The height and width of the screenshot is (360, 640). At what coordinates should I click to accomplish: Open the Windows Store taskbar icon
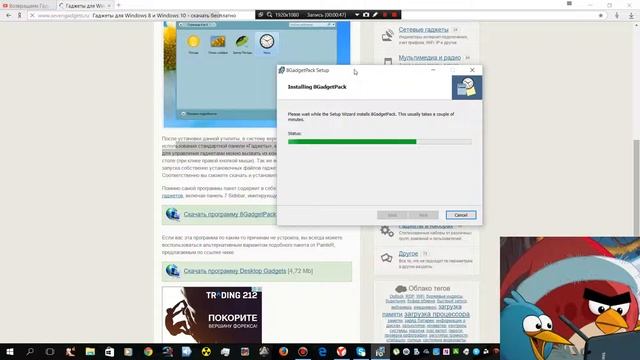[x=109, y=351]
